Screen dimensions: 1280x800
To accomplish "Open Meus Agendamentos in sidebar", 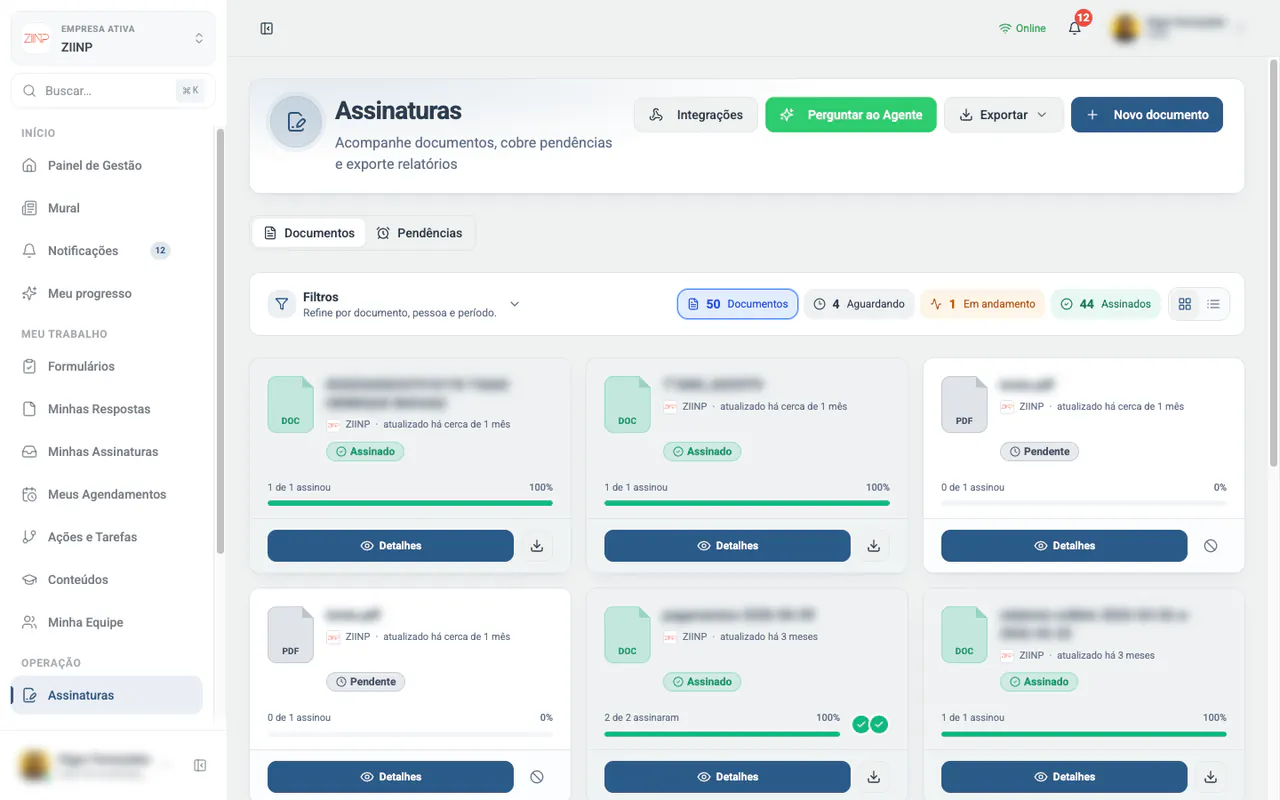I will pyautogui.click(x=107, y=494).
